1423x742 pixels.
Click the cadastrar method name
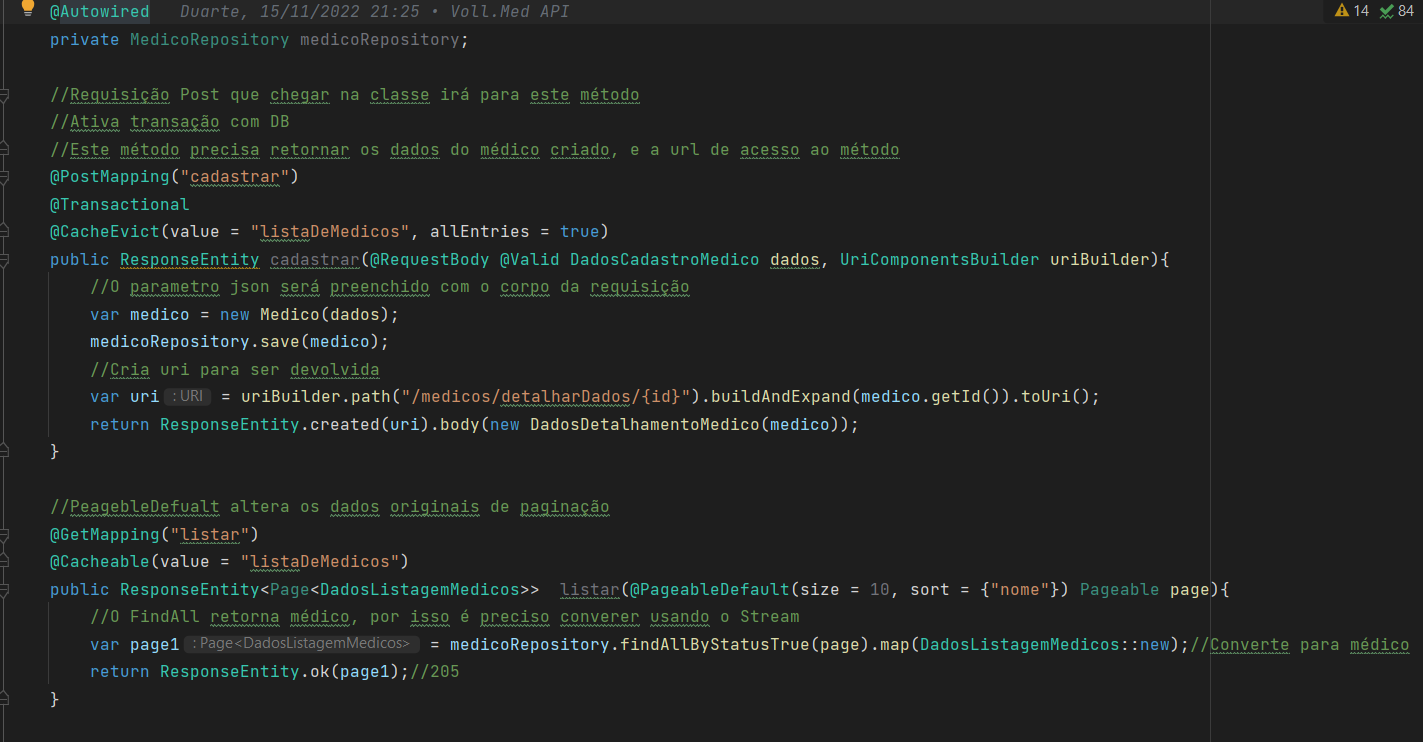point(315,259)
